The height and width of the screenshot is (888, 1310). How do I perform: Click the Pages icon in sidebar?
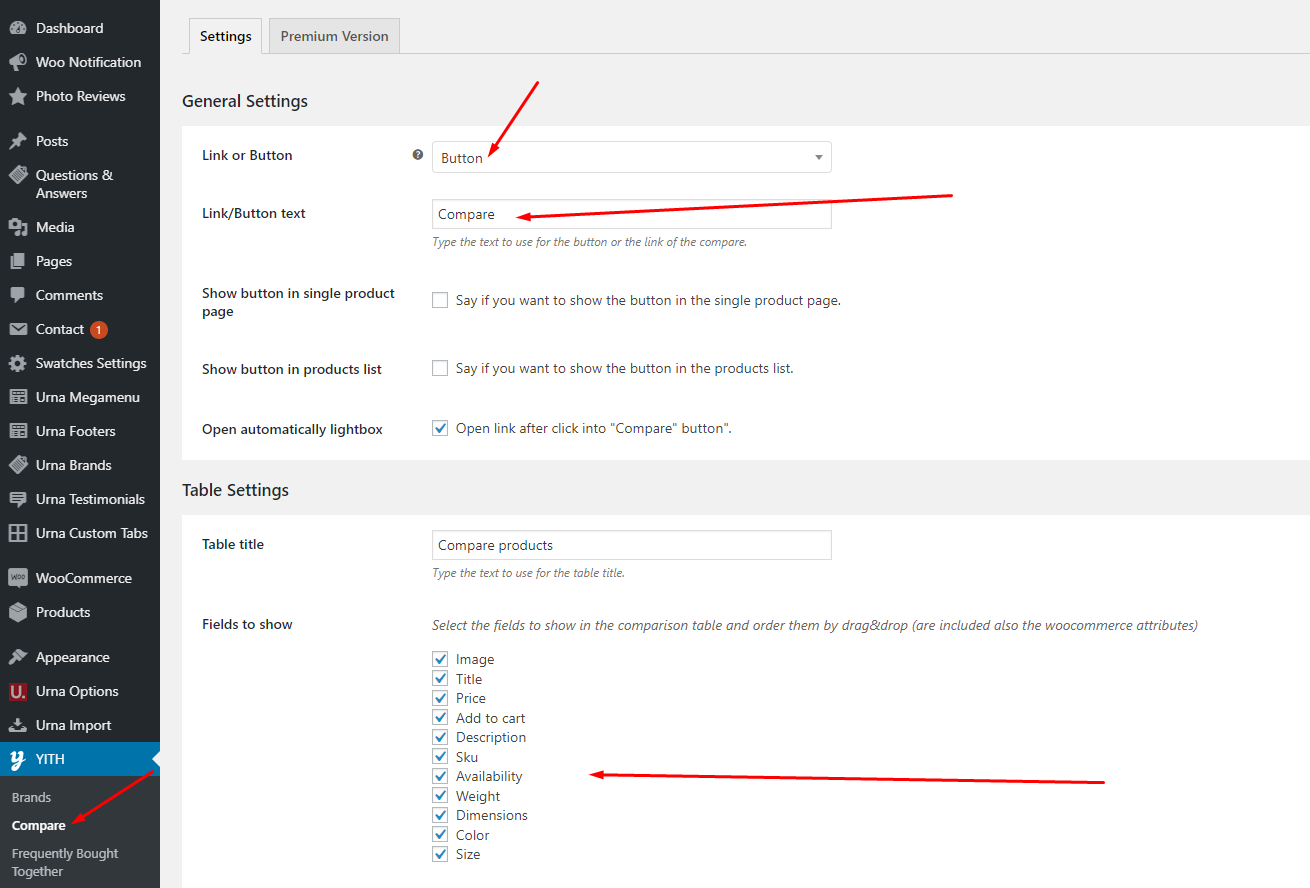pyautogui.click(x=18, y=261)
